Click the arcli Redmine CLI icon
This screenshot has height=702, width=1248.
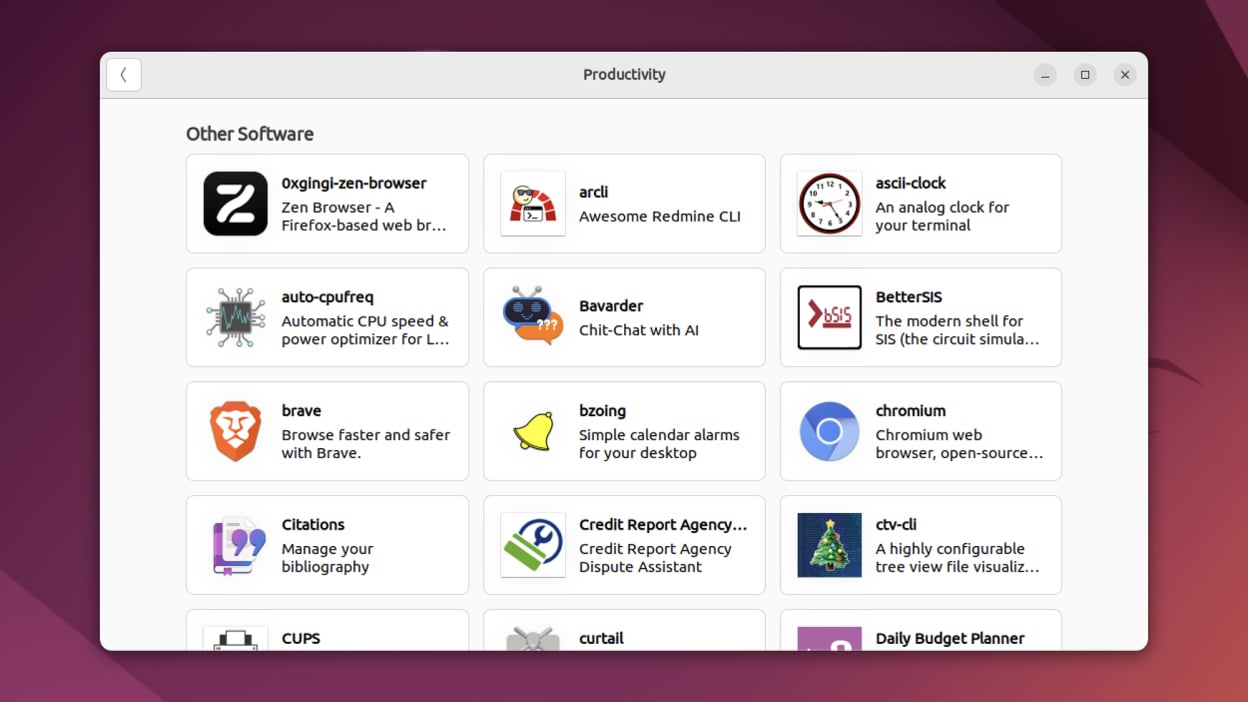click(532, 204)
